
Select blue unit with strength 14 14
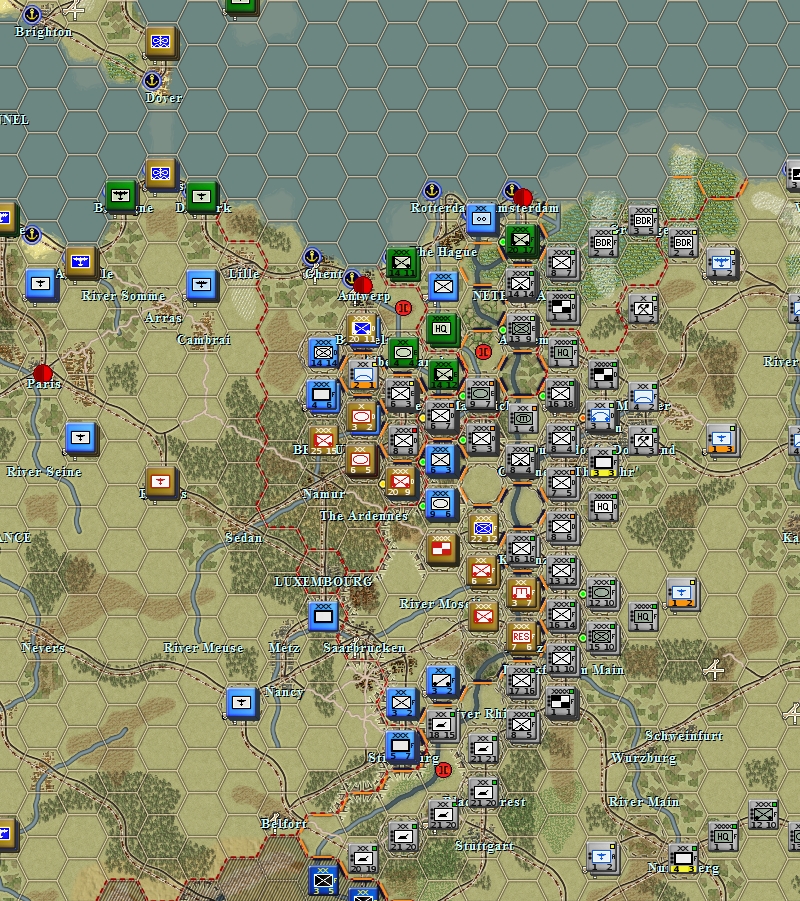point(323,352)
